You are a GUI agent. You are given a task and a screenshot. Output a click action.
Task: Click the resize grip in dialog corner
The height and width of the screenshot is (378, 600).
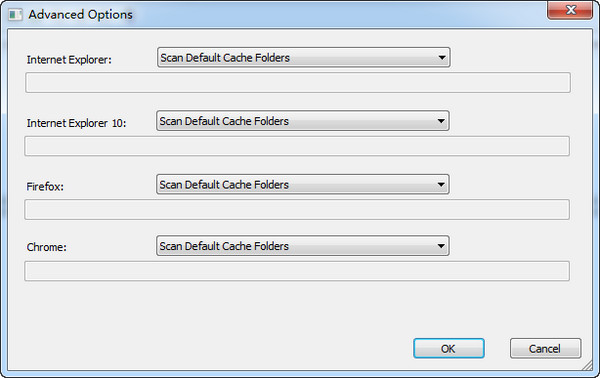(x=587, y=365)
